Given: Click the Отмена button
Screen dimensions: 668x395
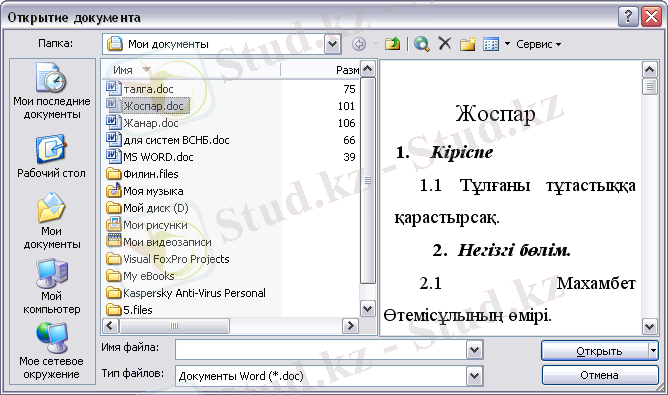Looking at the screenshot, I should (x=600, y=375).
